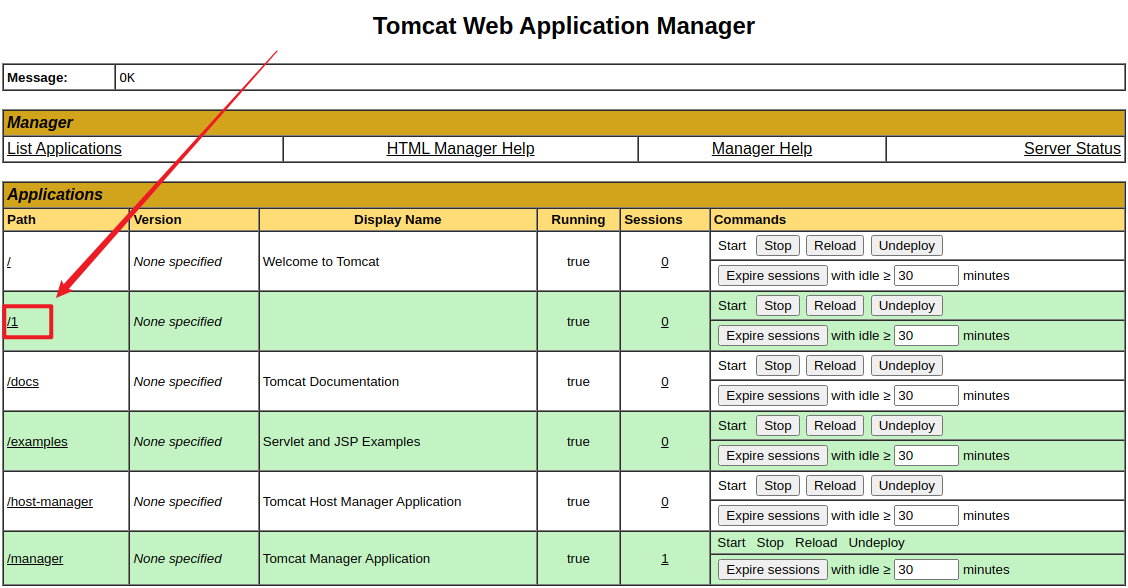Reload the /1 application

coord(834,305)
